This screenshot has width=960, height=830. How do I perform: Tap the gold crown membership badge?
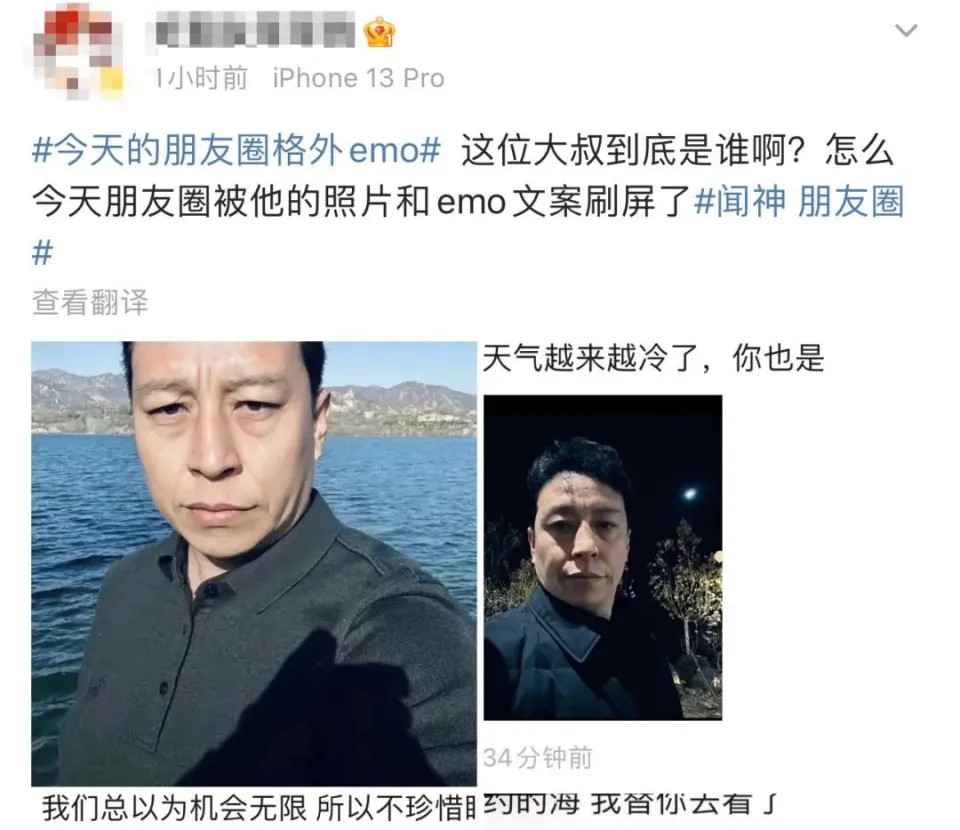379,32
